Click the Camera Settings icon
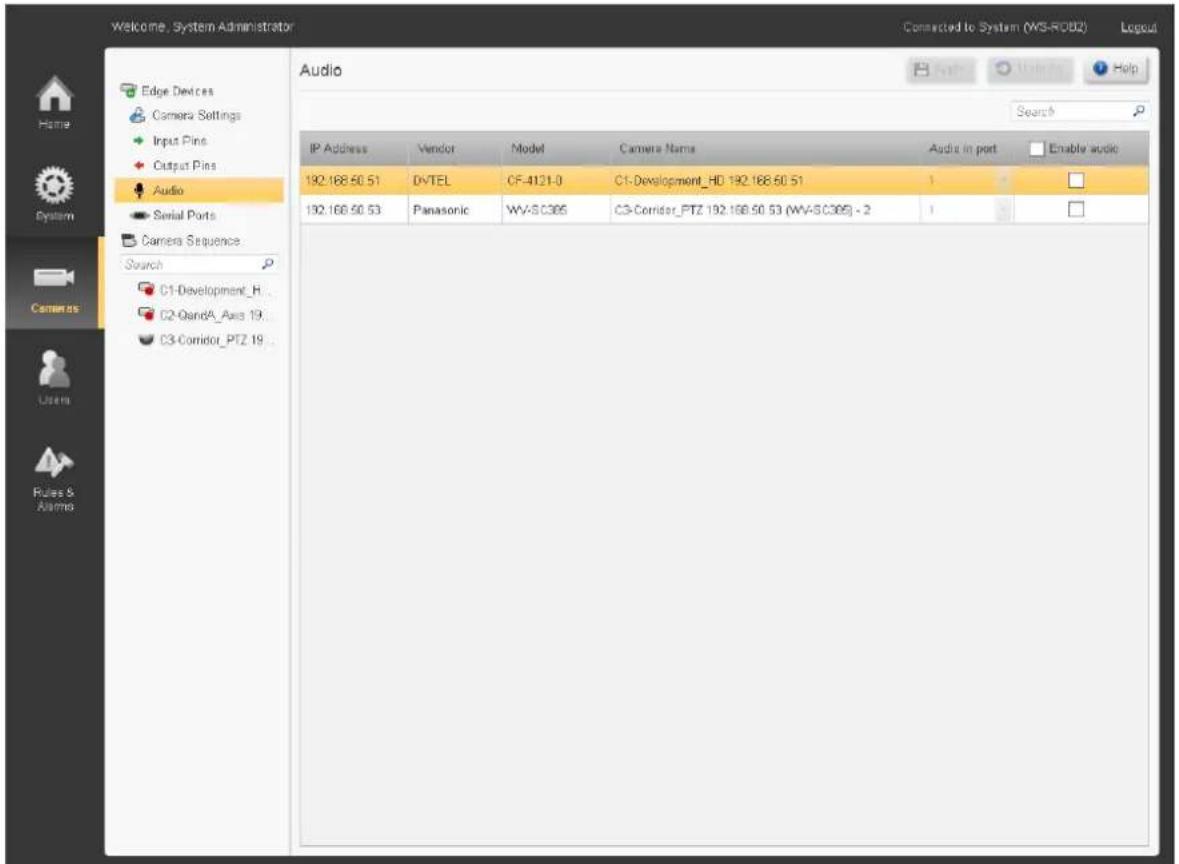Screen dimensions: 1179x864 pos(137,115)
